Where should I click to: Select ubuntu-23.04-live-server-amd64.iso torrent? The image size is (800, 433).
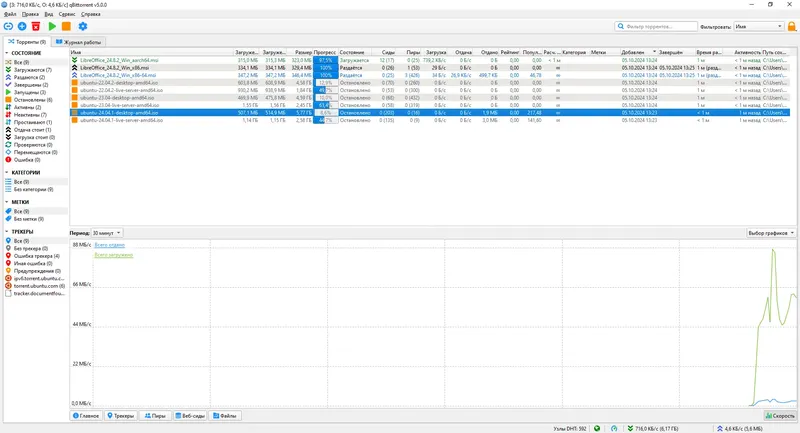click(x=430, y=105)
